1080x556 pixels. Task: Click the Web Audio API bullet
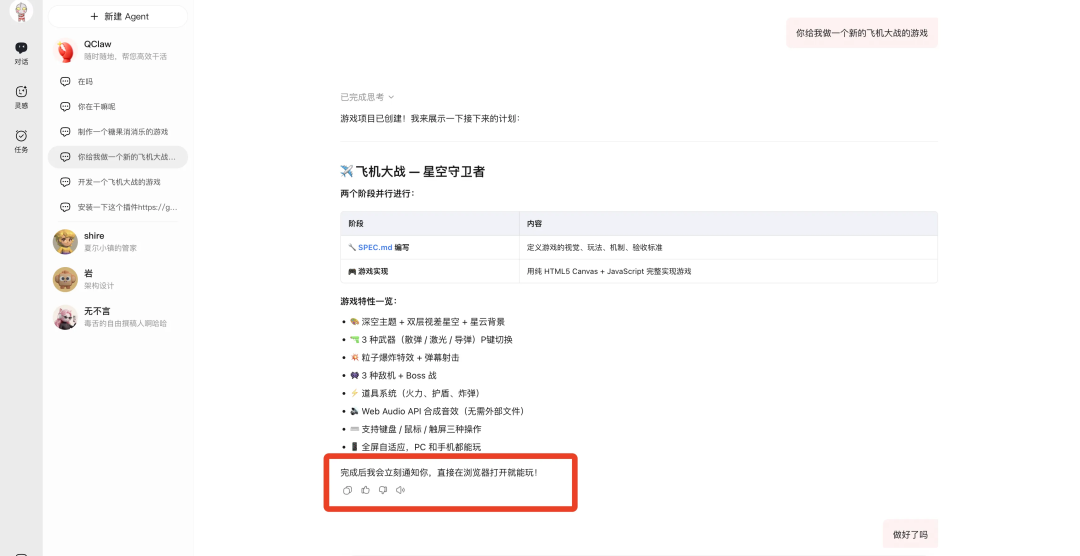pyautogui.click(x=437, y=411)
